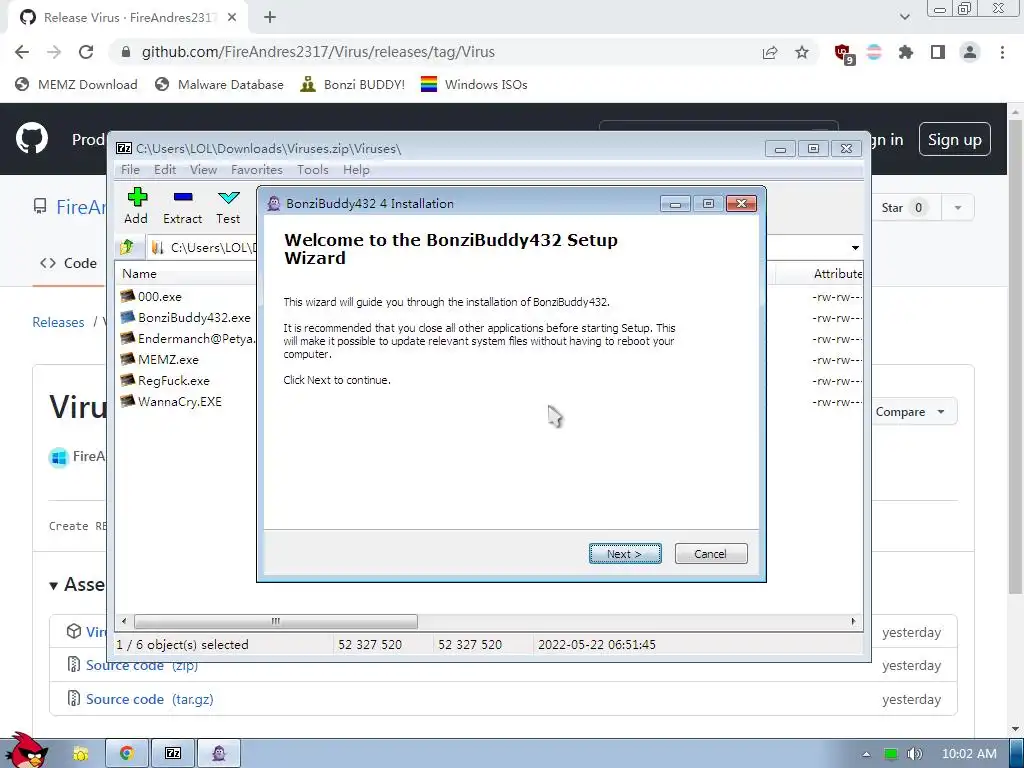Show hidden system tray icons
This screenshot has width=1024, height=768.
tap(866, 754)
